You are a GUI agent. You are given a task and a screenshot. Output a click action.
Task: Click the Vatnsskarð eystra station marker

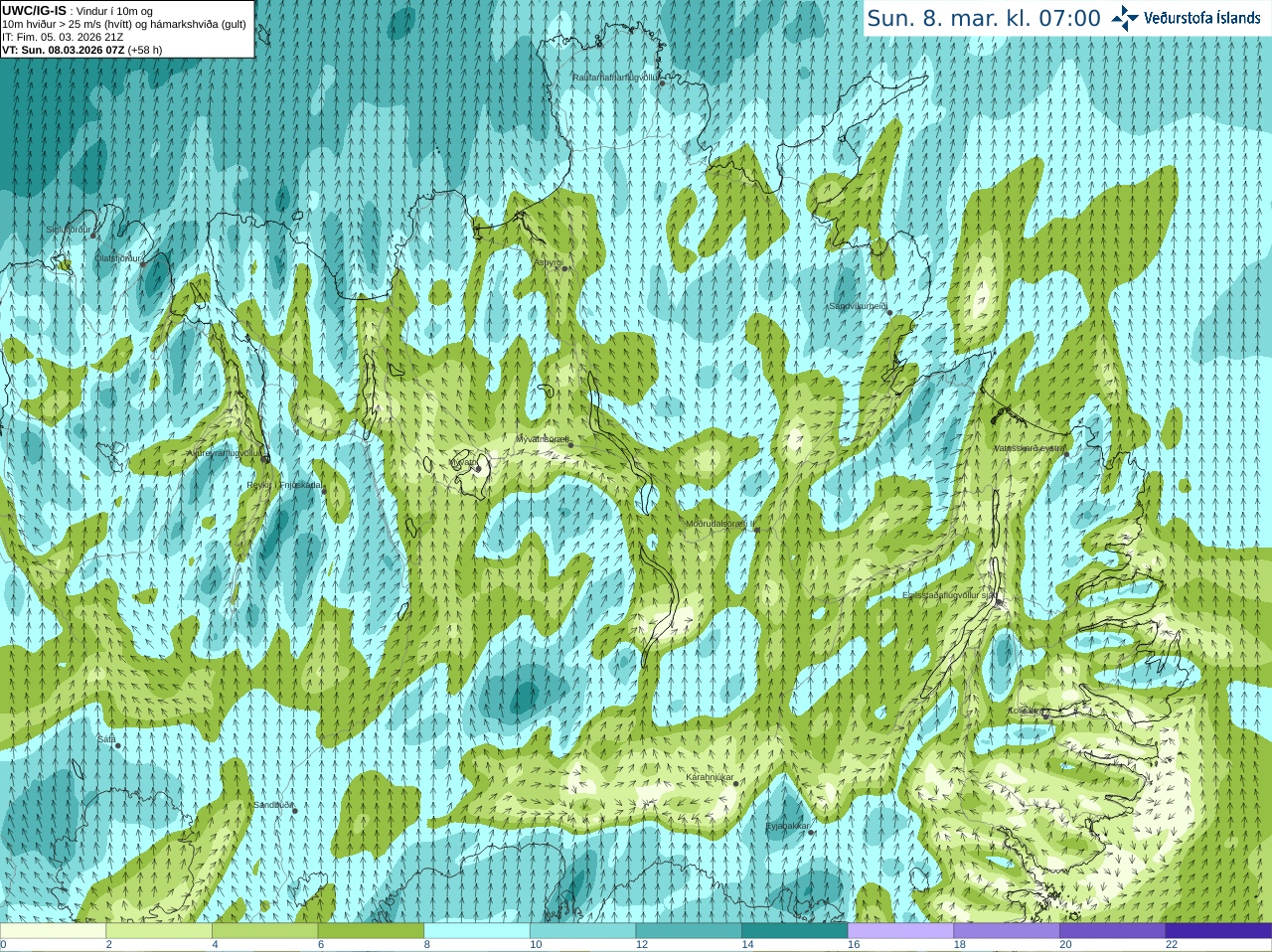click(1066, 454)
